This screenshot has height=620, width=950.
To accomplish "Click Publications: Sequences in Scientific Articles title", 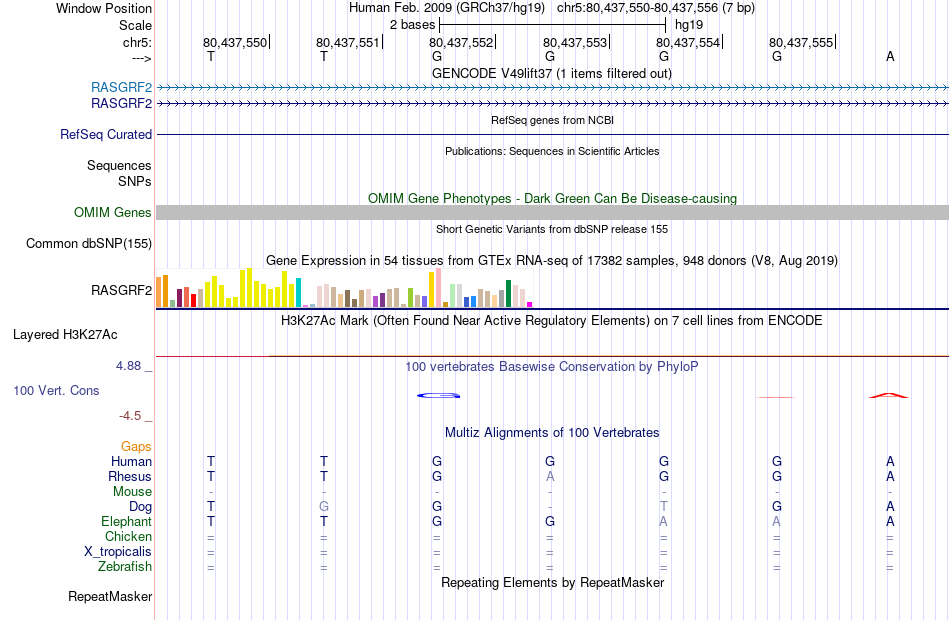I will click(x=552, y=151).
